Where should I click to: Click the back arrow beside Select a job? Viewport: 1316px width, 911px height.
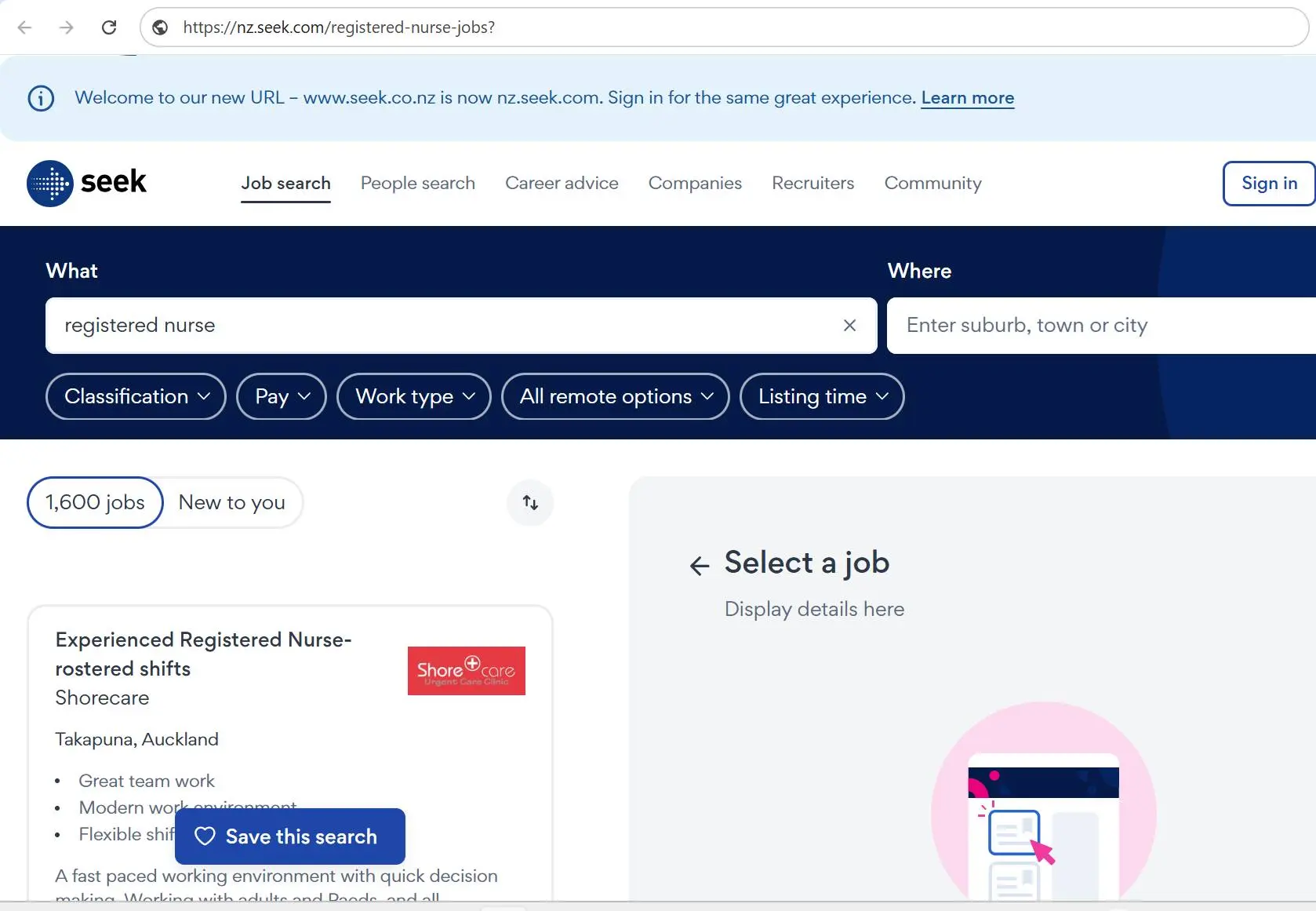coord(699,566)
